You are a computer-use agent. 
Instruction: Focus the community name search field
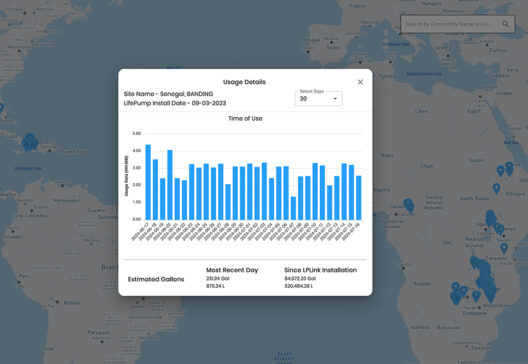pyautogui.click(x=457, y=24)
